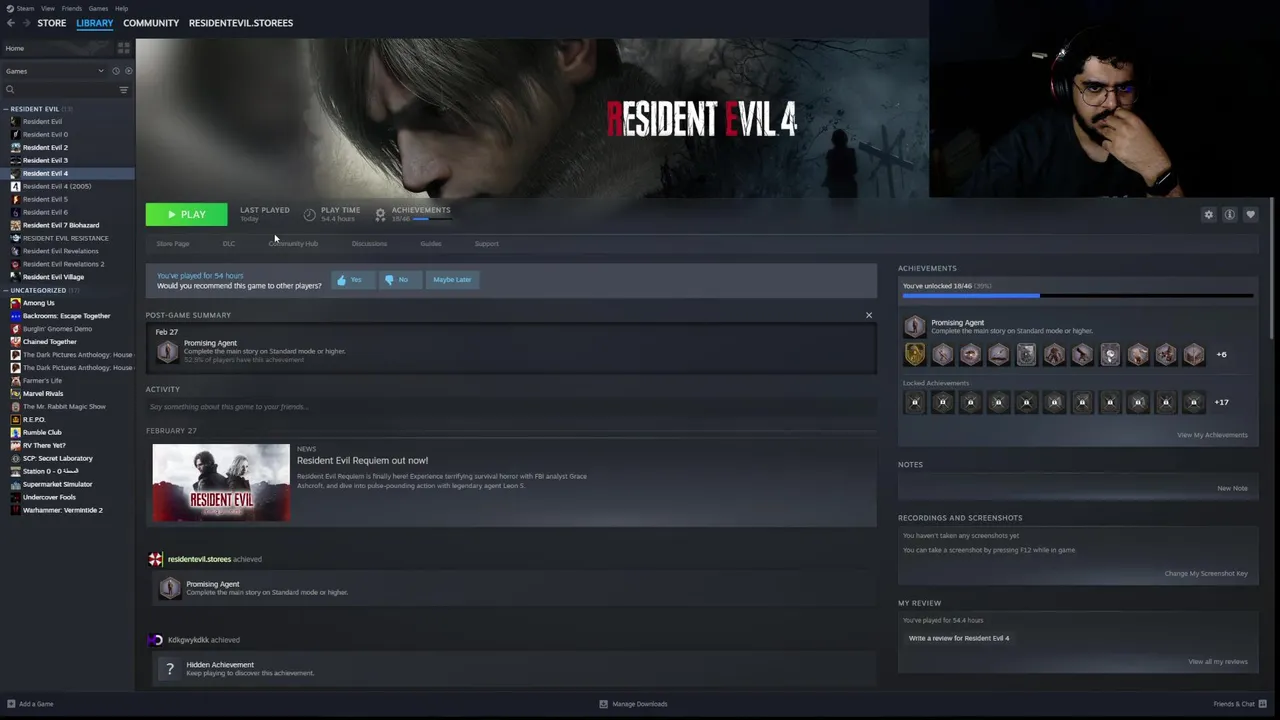Click the Promising Agent icon in post-game summary
Screen dimensions: 1280x720
(167, 351)
